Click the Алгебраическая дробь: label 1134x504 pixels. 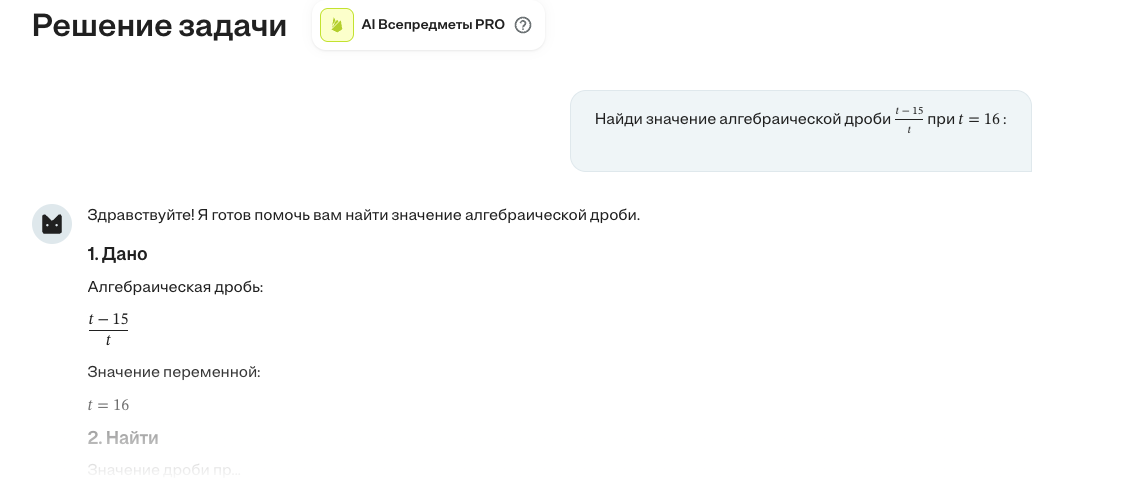pyautogui.click(x=175, y=287)
